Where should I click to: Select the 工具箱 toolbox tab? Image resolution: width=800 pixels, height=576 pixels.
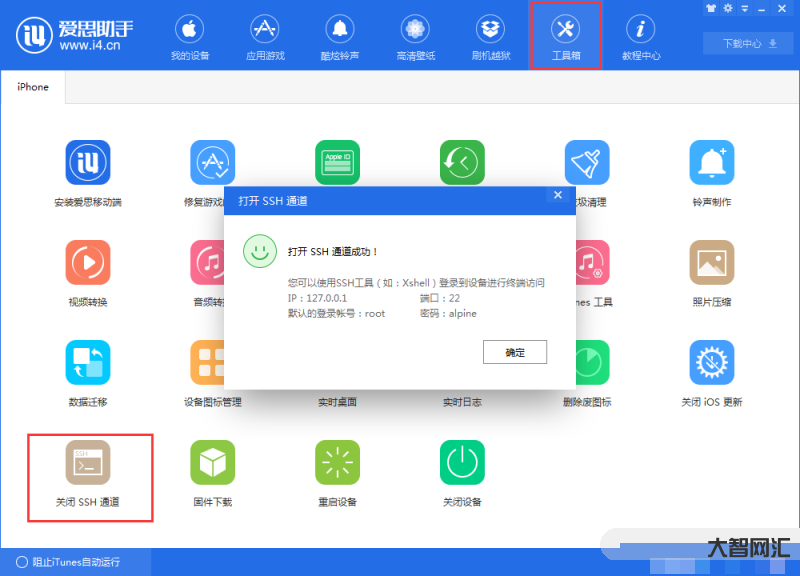(566, 37)
